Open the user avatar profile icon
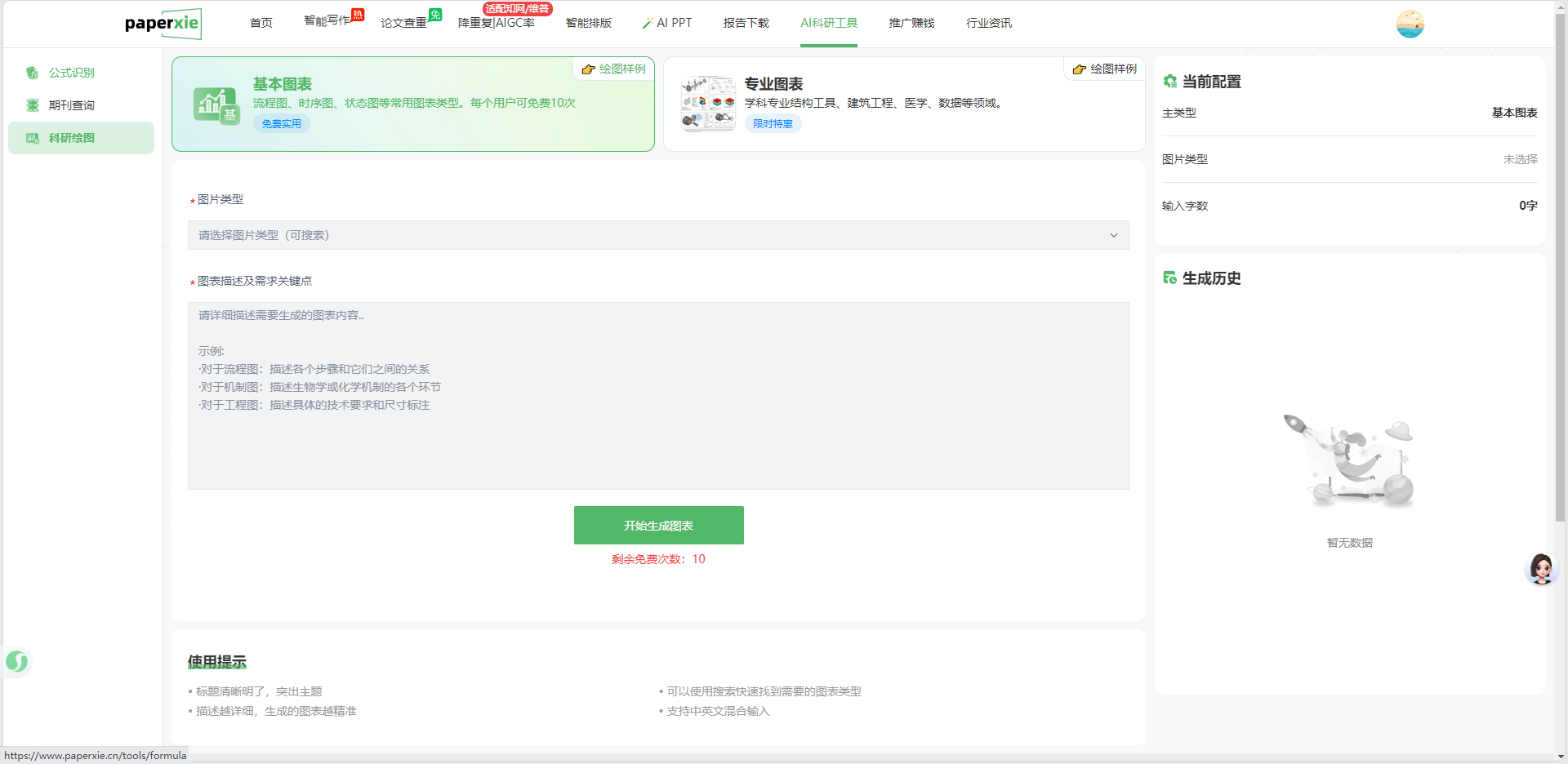Viewport: 1568px width, 764px height. pyautogui.click(x=1410, y=24)
